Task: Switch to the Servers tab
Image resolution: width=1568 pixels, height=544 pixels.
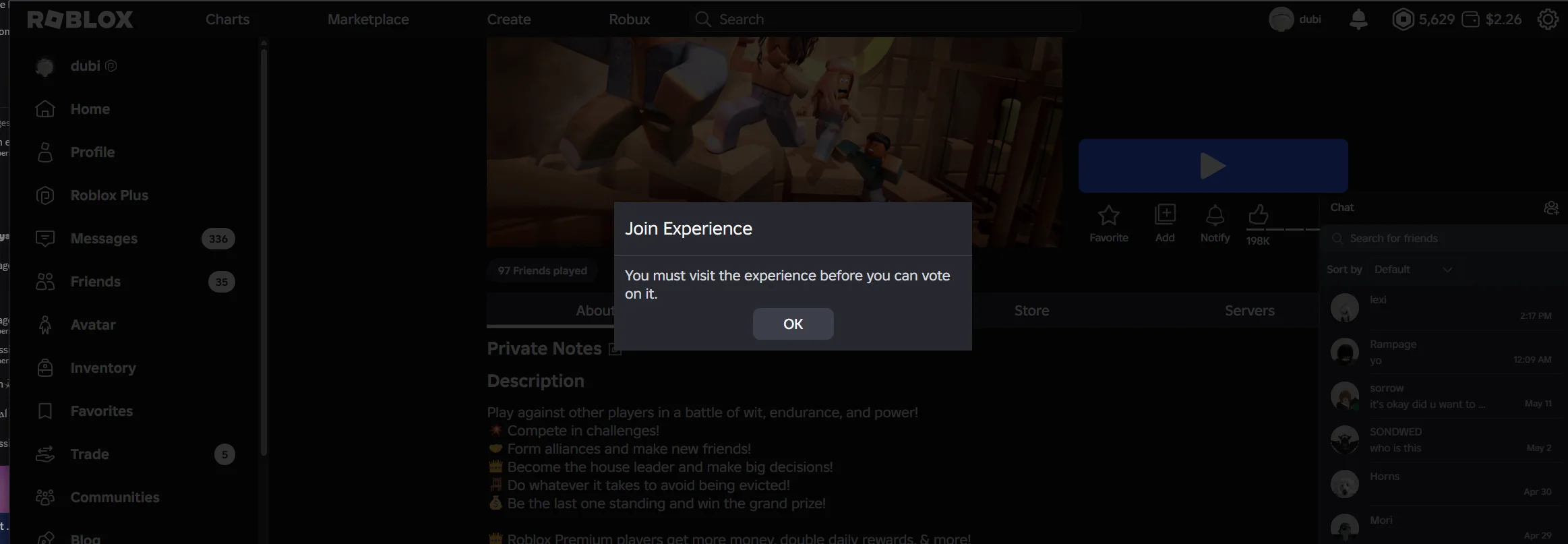Action: click(1249, 311)
